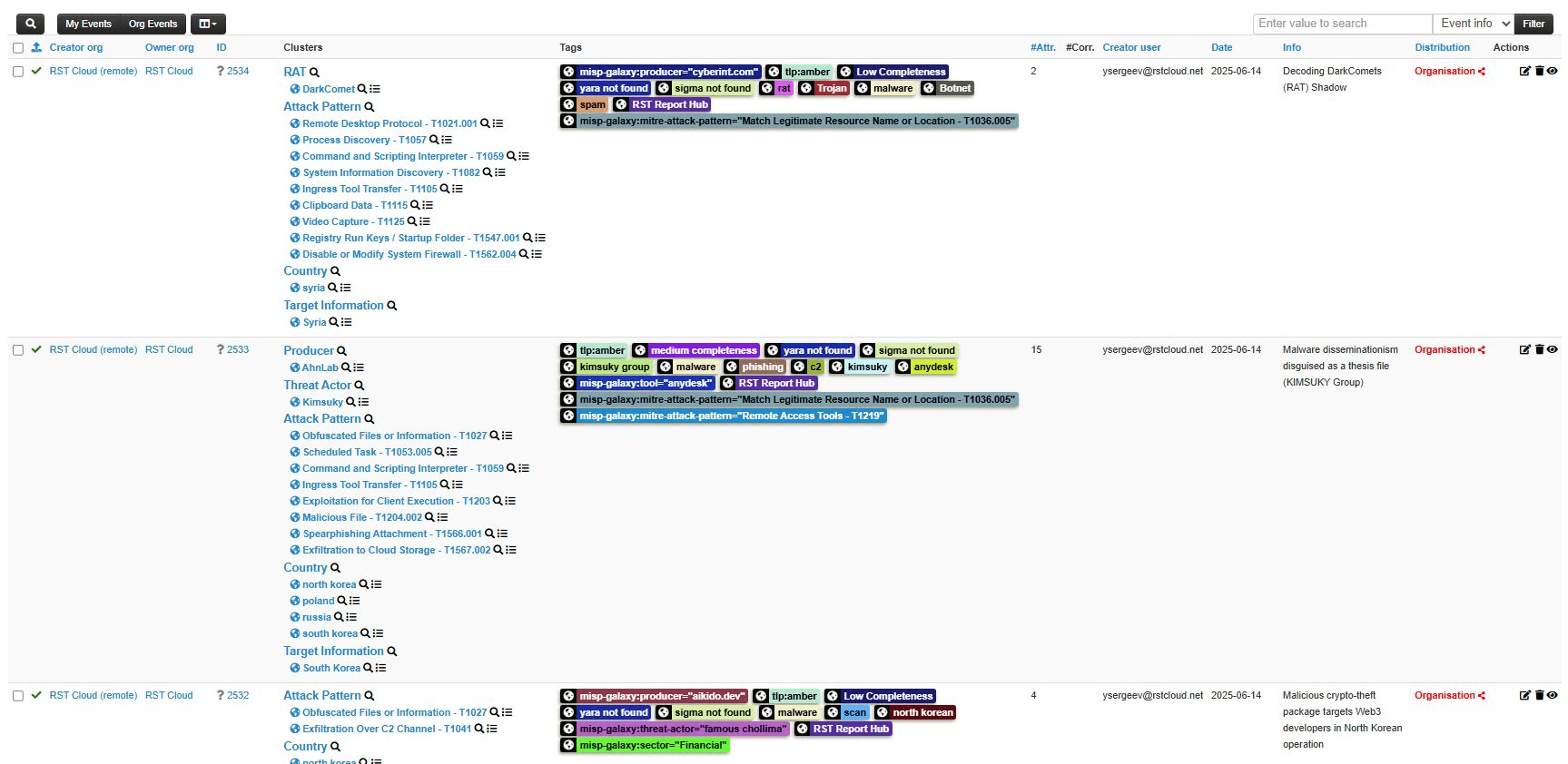1568x764 pixels.
Task: Delete event 2533 using the trash icon
Action: (x=1539, y=349)
